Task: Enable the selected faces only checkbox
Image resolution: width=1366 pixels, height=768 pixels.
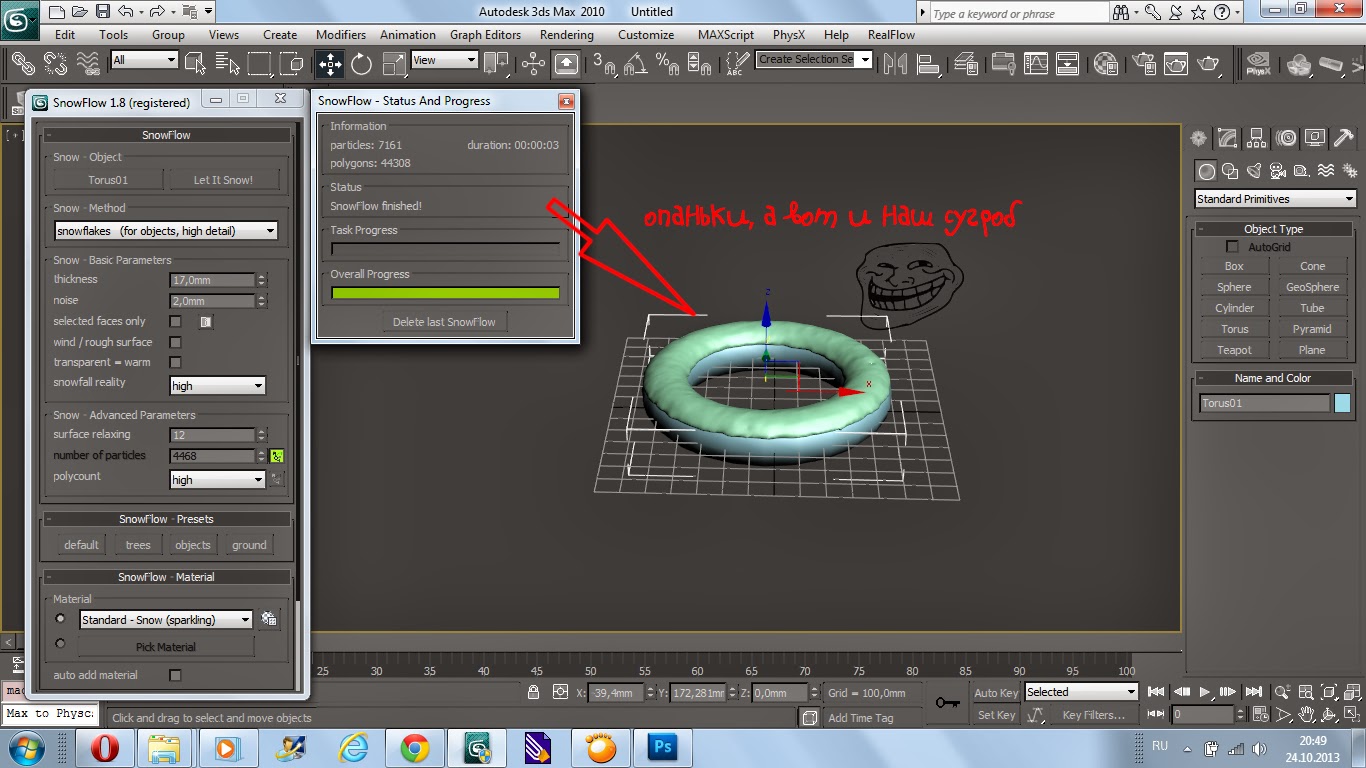Action: 176,321
